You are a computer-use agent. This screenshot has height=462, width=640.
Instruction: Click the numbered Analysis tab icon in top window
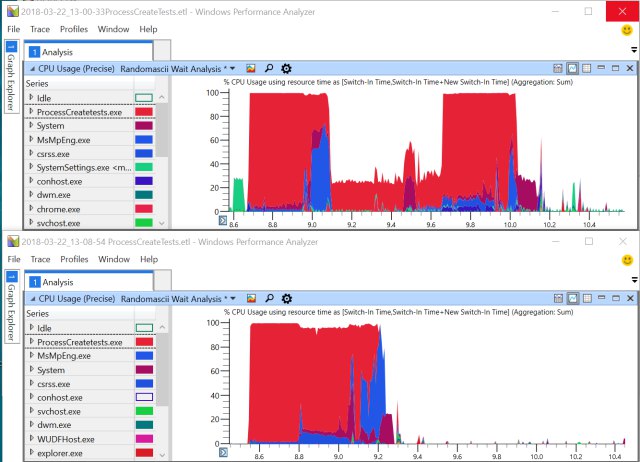click(34, 52)
